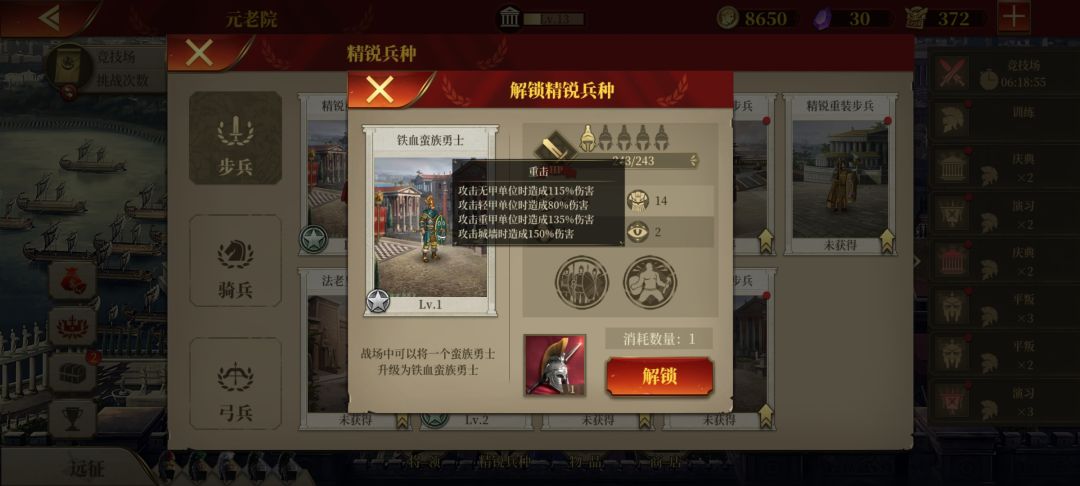Screen dimensions: 1080x486
Task: Switch to the 骑兵 cavalry tab
Action: (x=236, y=261)
